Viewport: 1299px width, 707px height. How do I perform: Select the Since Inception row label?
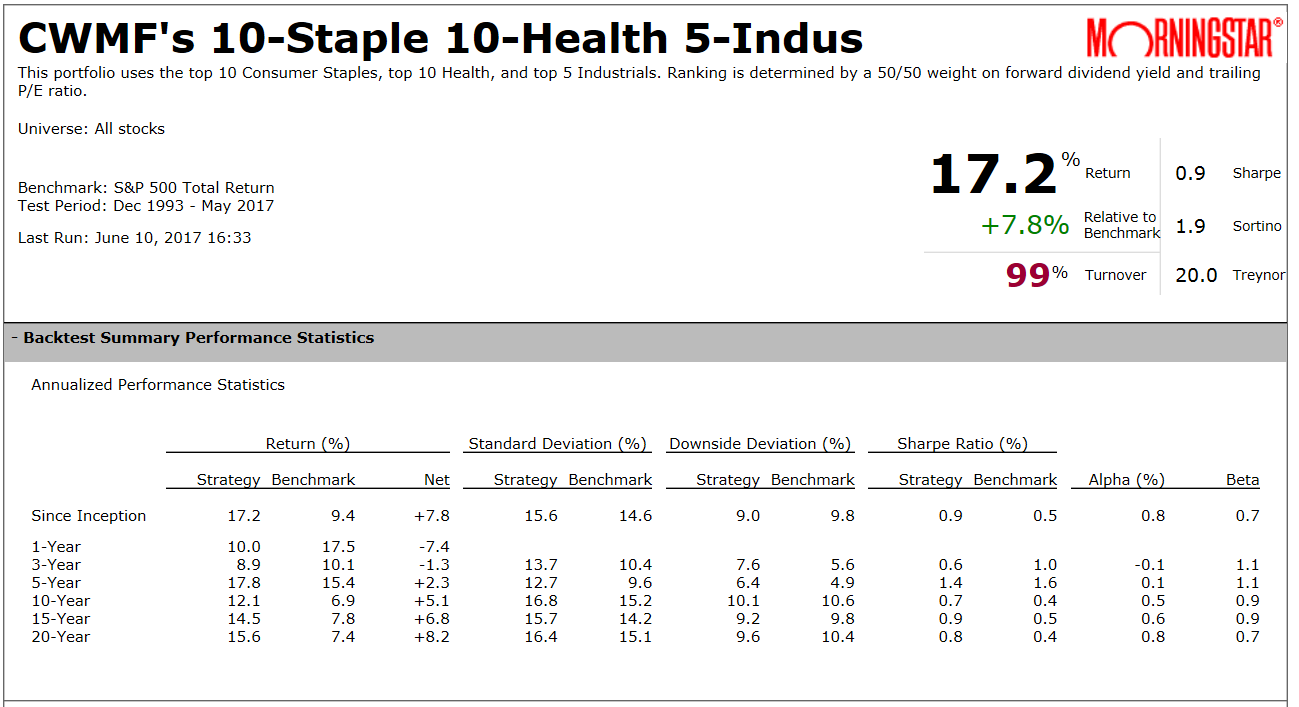coord(89,516)
